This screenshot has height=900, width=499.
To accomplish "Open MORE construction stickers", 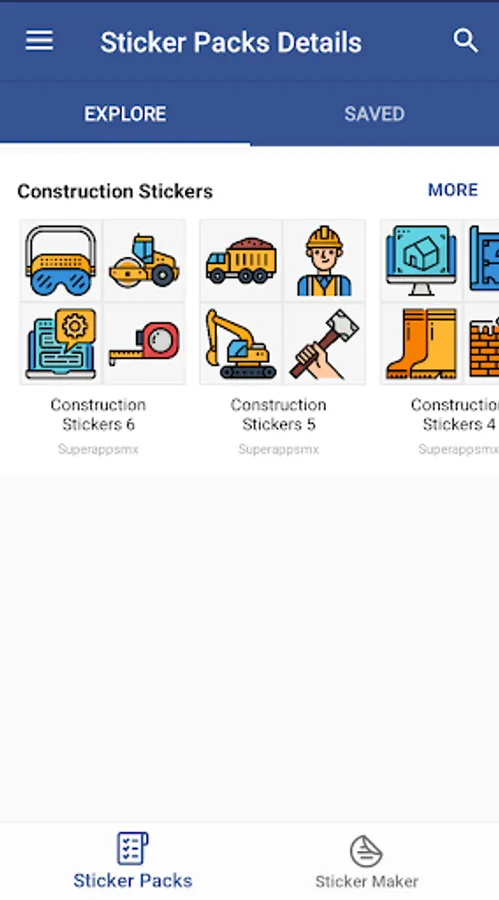I will click(453, 190).
